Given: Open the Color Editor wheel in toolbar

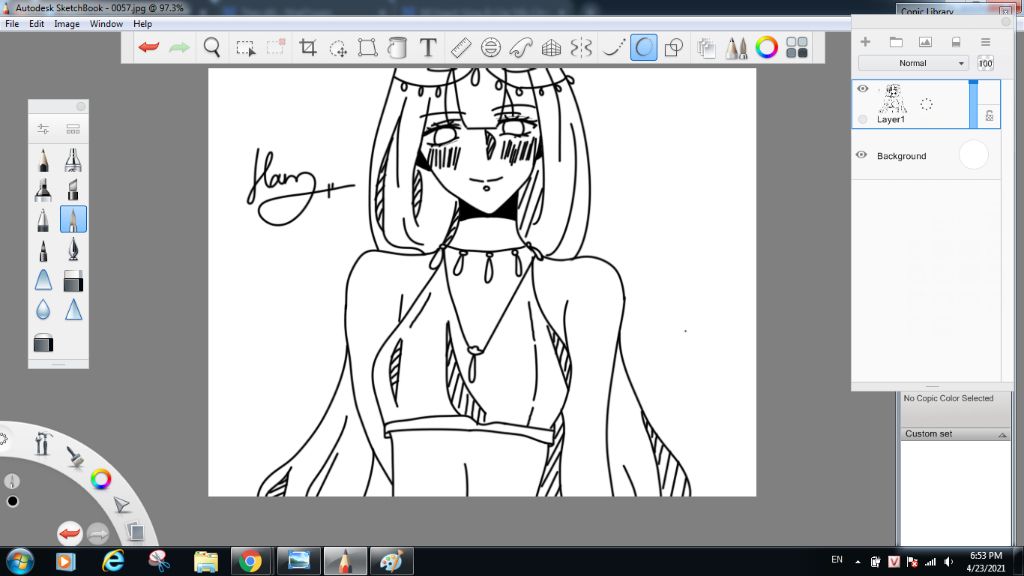Looking at the screenshot, I should (x=767, y=47).
